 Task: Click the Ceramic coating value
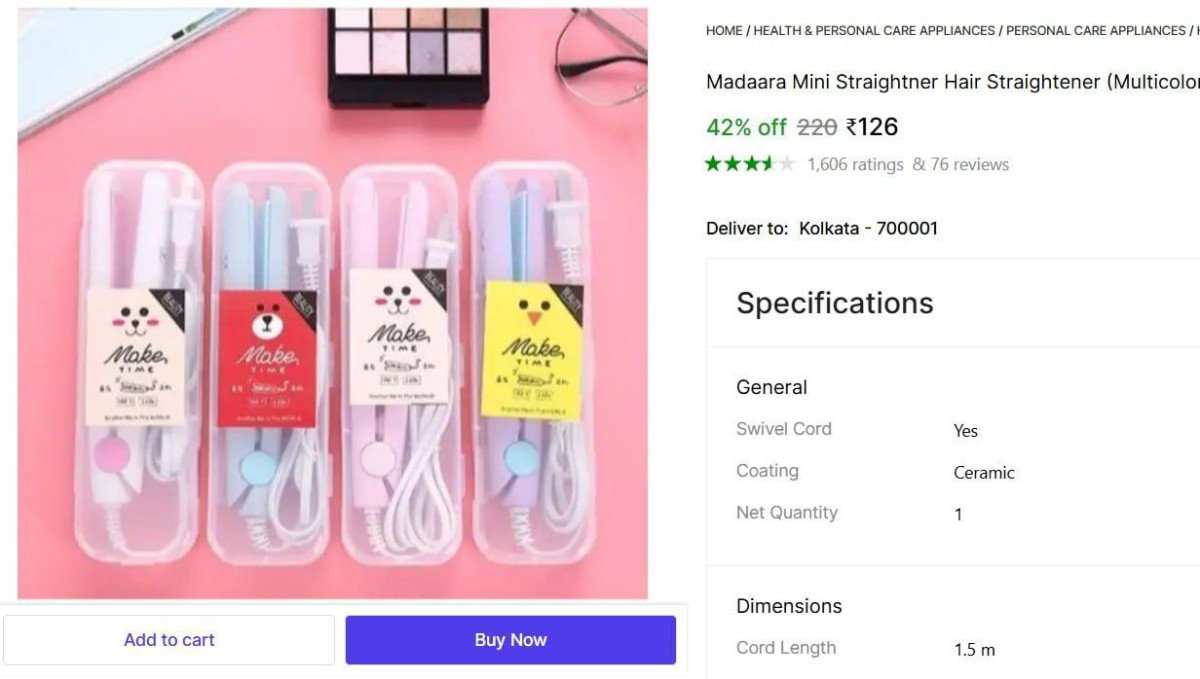(x=984, y=473)
